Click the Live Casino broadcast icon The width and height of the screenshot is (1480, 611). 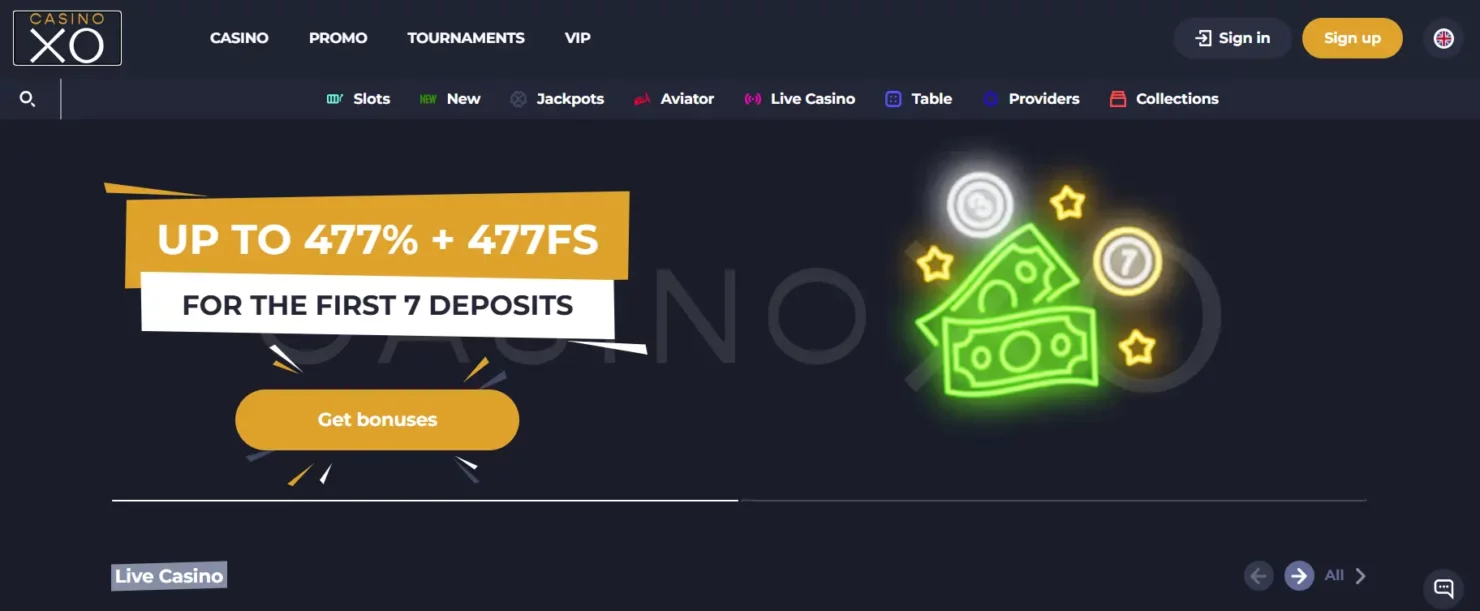tap(753, 99)
